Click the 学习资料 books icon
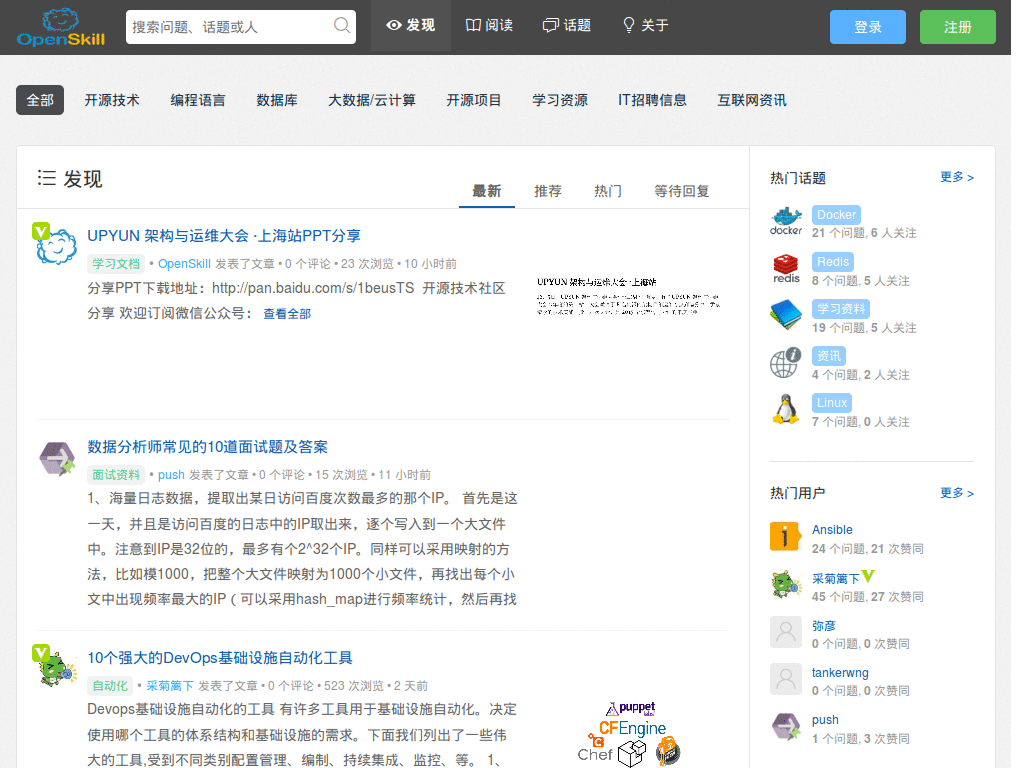Image resolution: width=1024 pixels, height=768 pixels. point(786,315)
